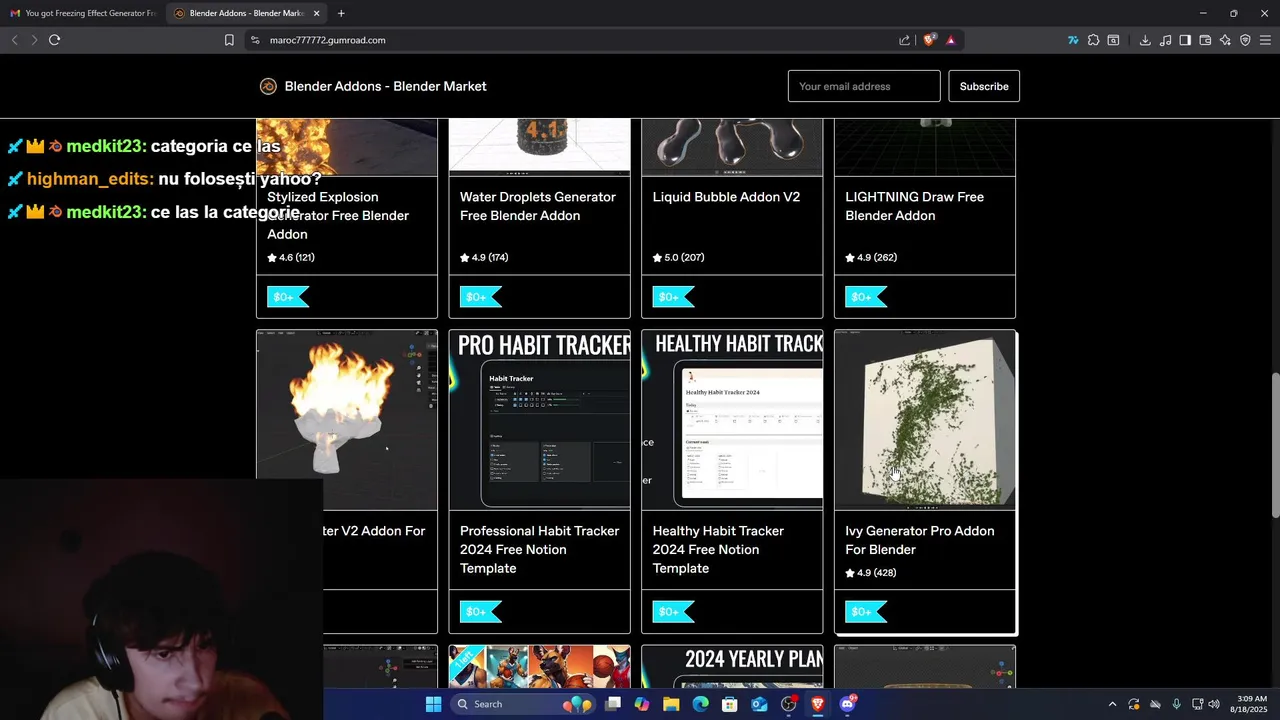The width and height of the screenshot is (1280, 720).
Task: Show hidden system tray icons
Action: click(1112, 704)
